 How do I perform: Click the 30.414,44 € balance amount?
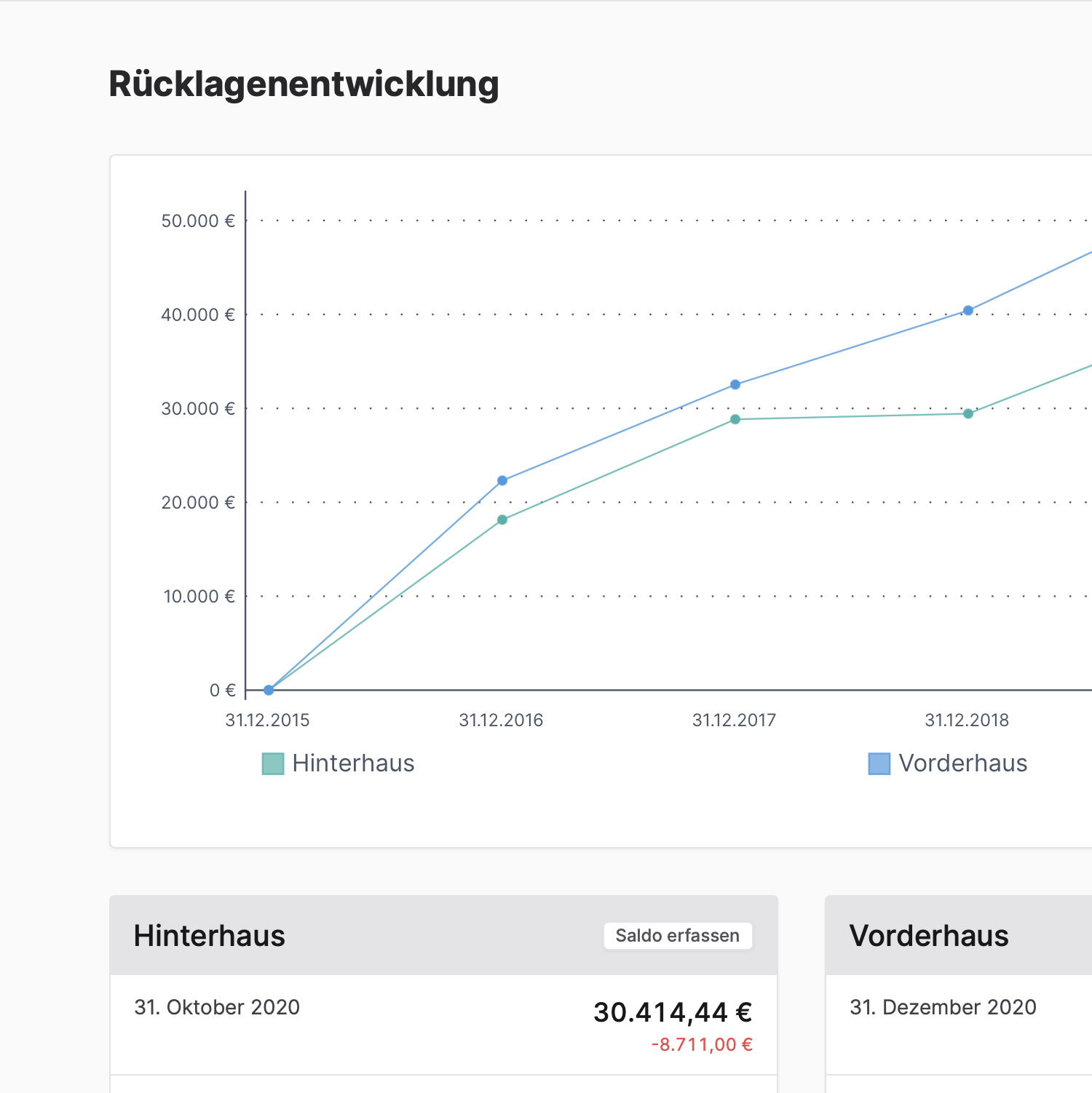click(x=672, y=1012)
